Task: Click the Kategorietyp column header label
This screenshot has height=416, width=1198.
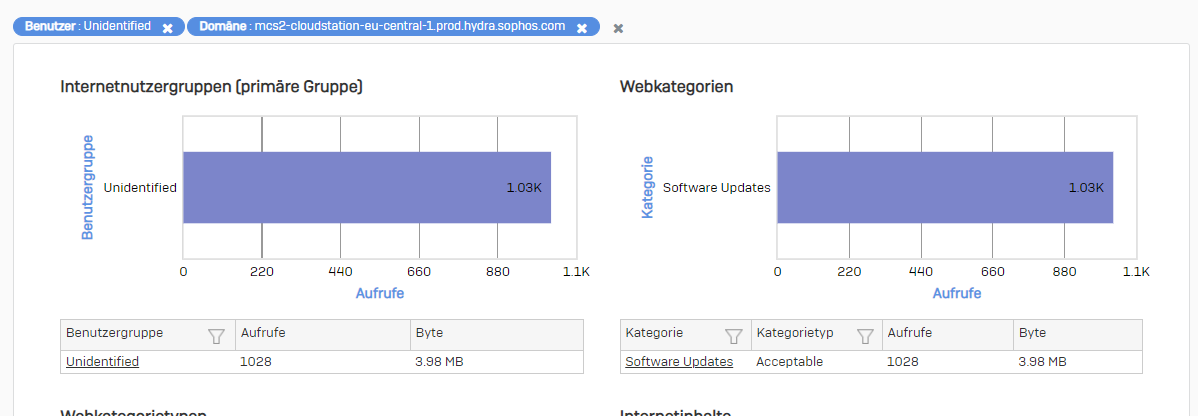Action: point(795,333)
